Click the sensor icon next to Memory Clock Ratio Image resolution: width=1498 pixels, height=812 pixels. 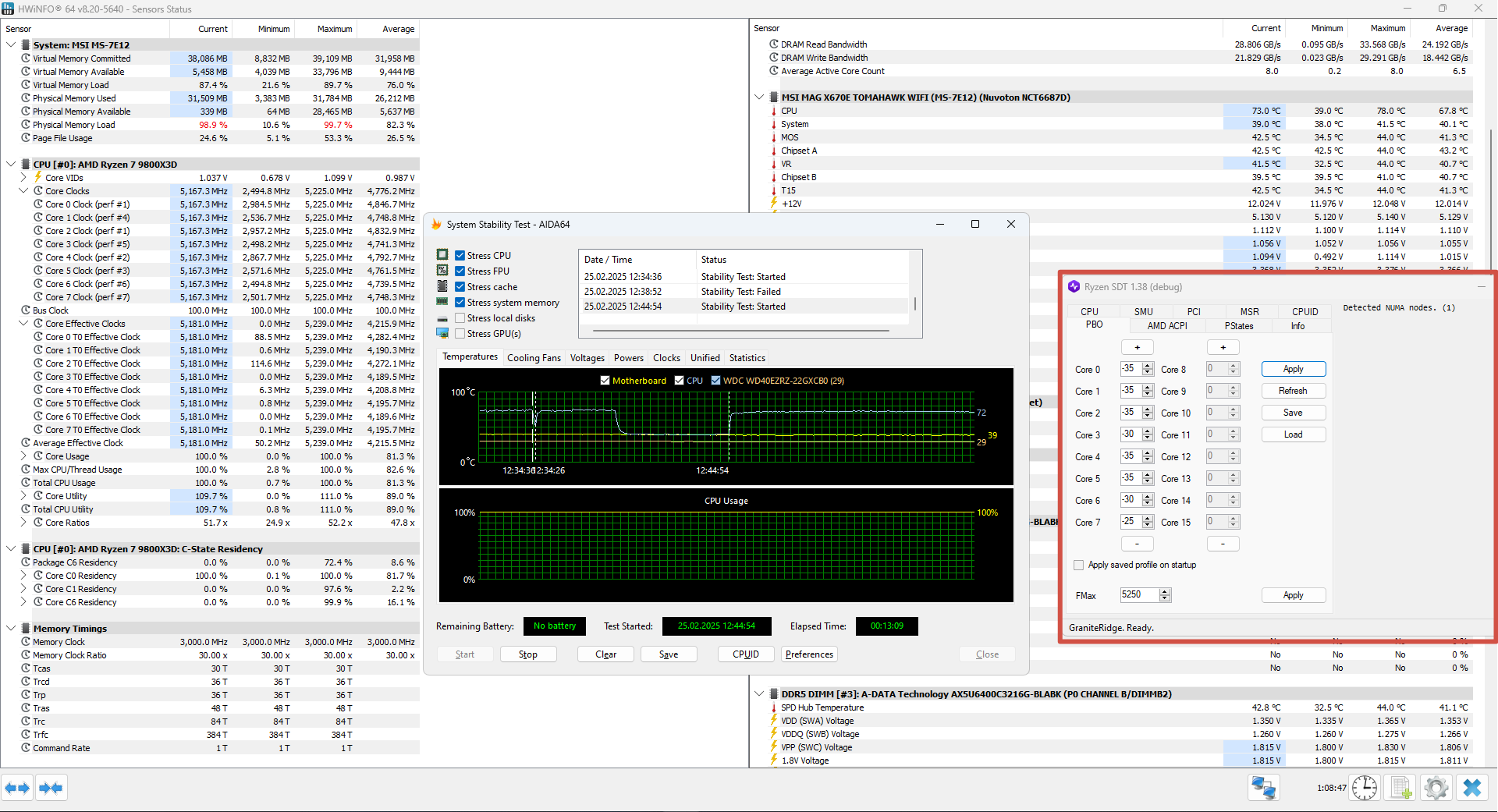26,655
